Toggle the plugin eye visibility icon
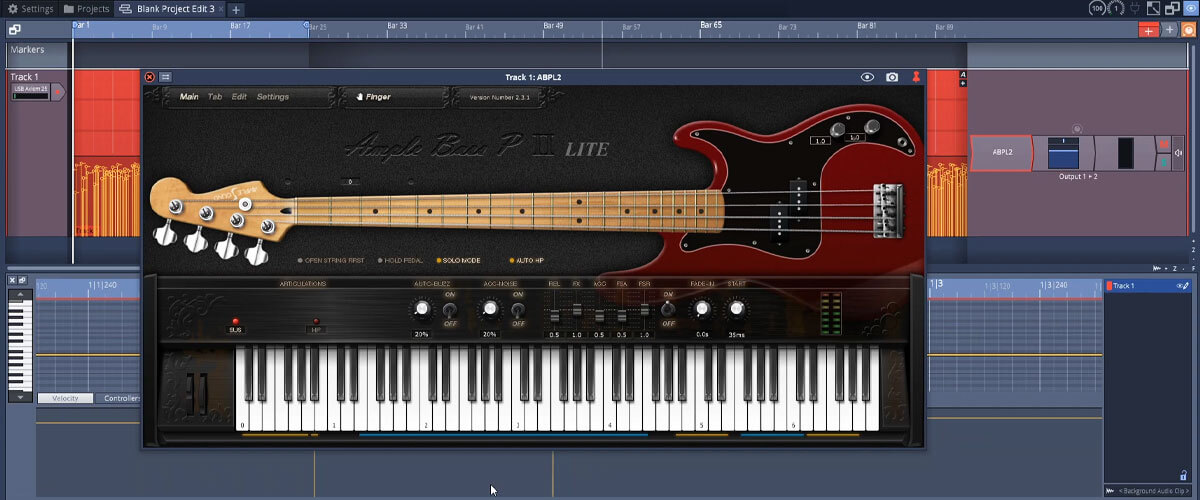Viewport: 1200px width, 500px height. click(867, 77)
